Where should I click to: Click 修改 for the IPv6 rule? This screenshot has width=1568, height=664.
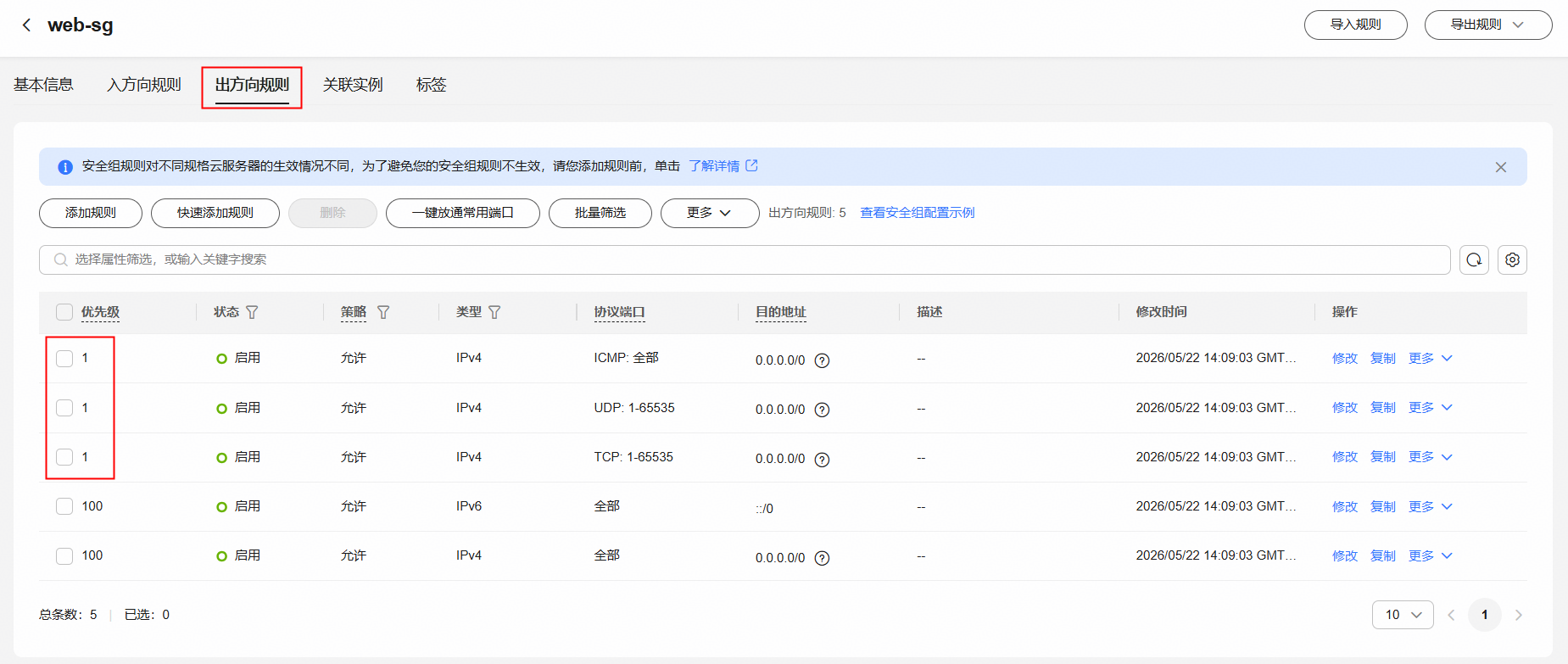tap(1345, 506)
